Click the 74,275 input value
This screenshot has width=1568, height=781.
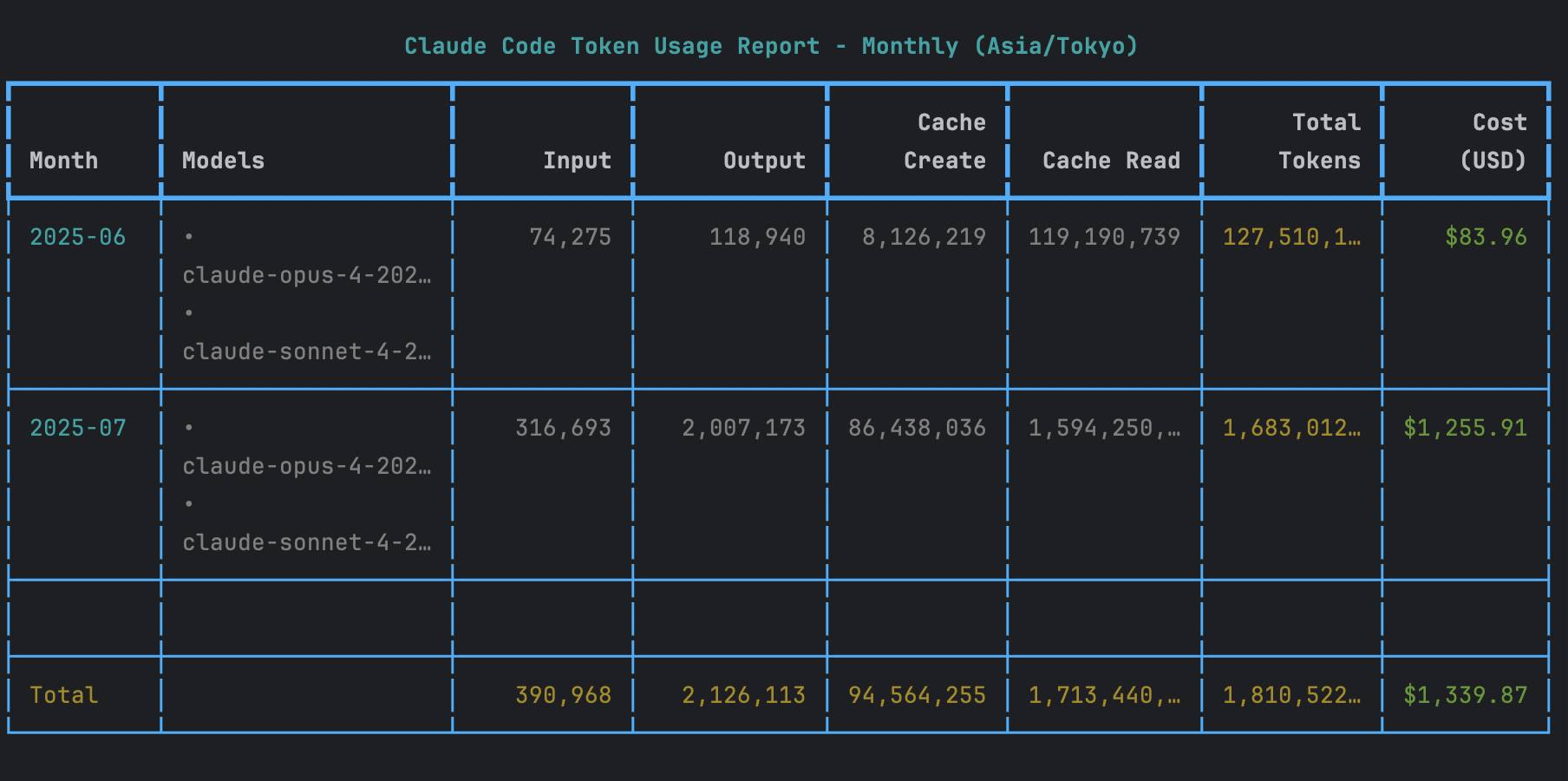click(570, 237)
